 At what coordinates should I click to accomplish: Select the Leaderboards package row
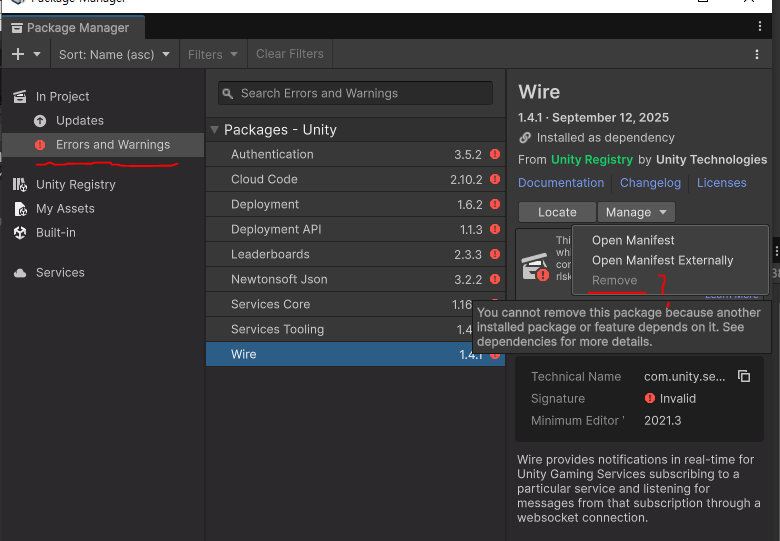[x=355, y=254]
